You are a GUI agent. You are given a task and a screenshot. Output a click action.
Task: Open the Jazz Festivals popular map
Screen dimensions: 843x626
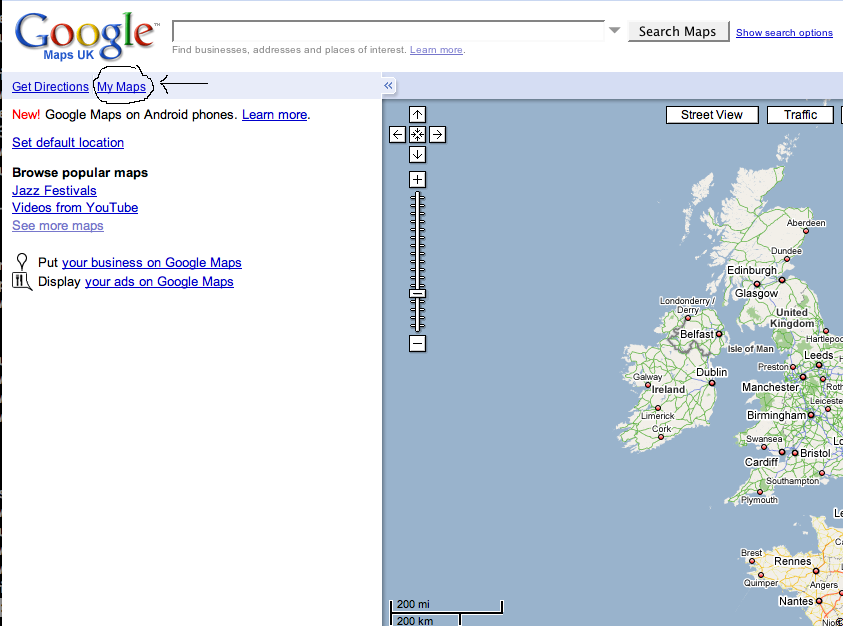pos(54,190)
